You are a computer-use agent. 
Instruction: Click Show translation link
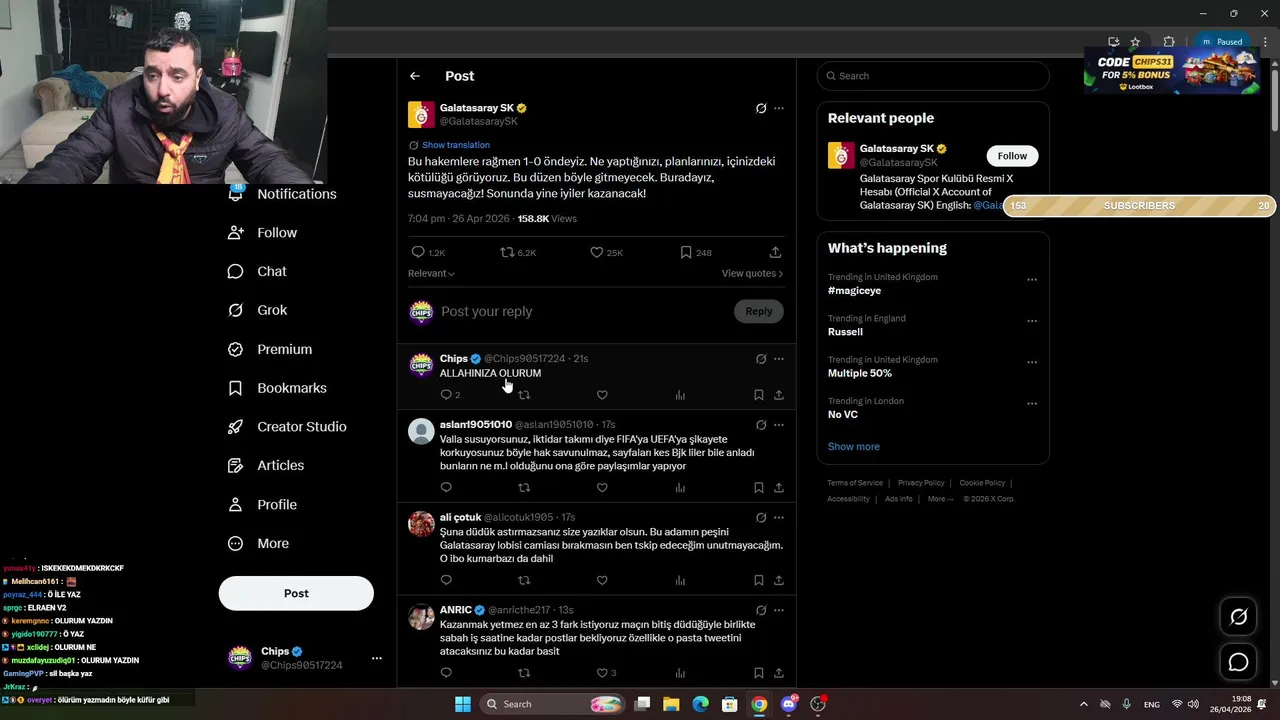click(x=456, y=145)
